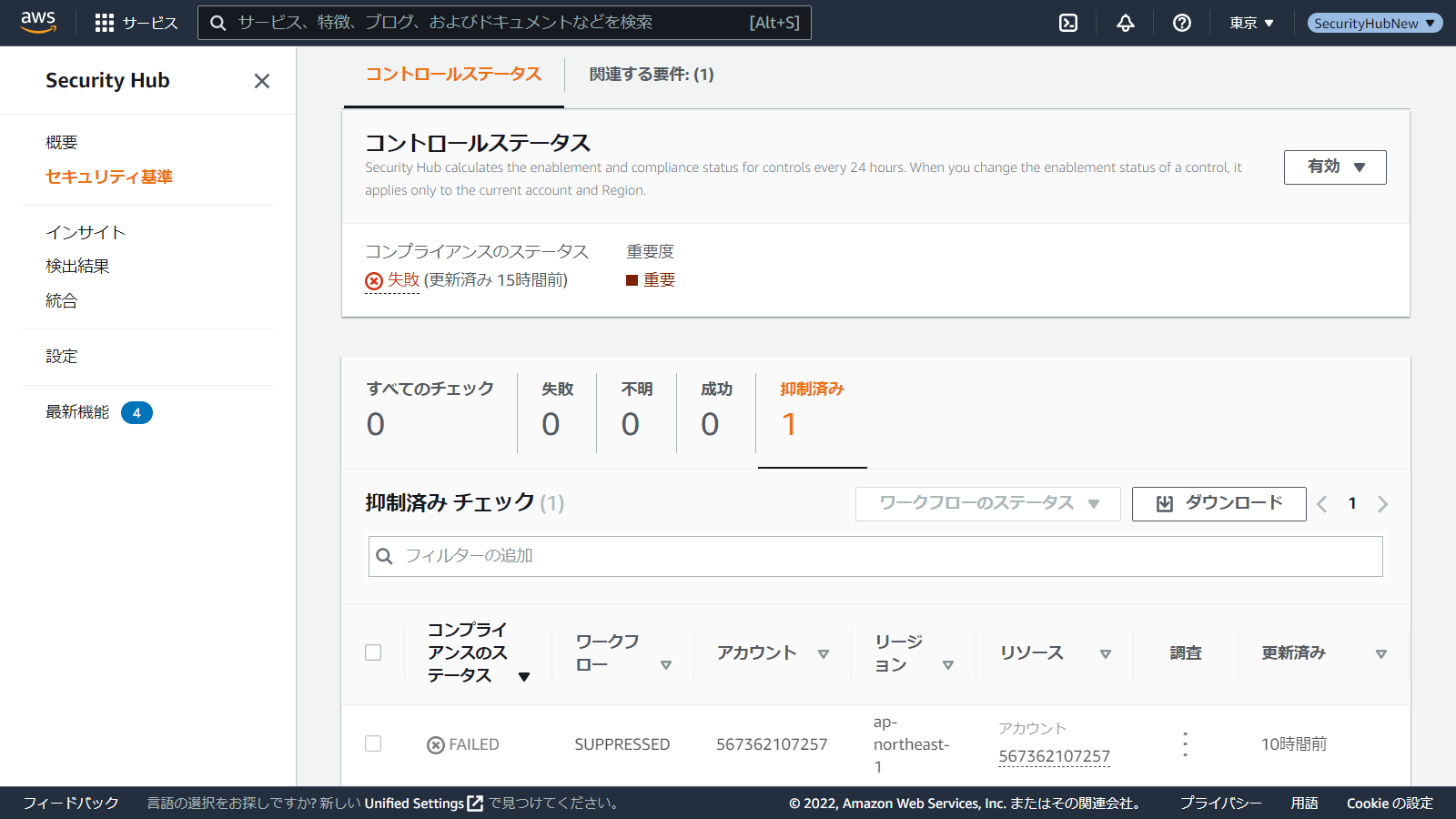Screen dimensions: 1456x819
Task: Click the download icon button ダウンロード
Action: tap(1218, 504)
